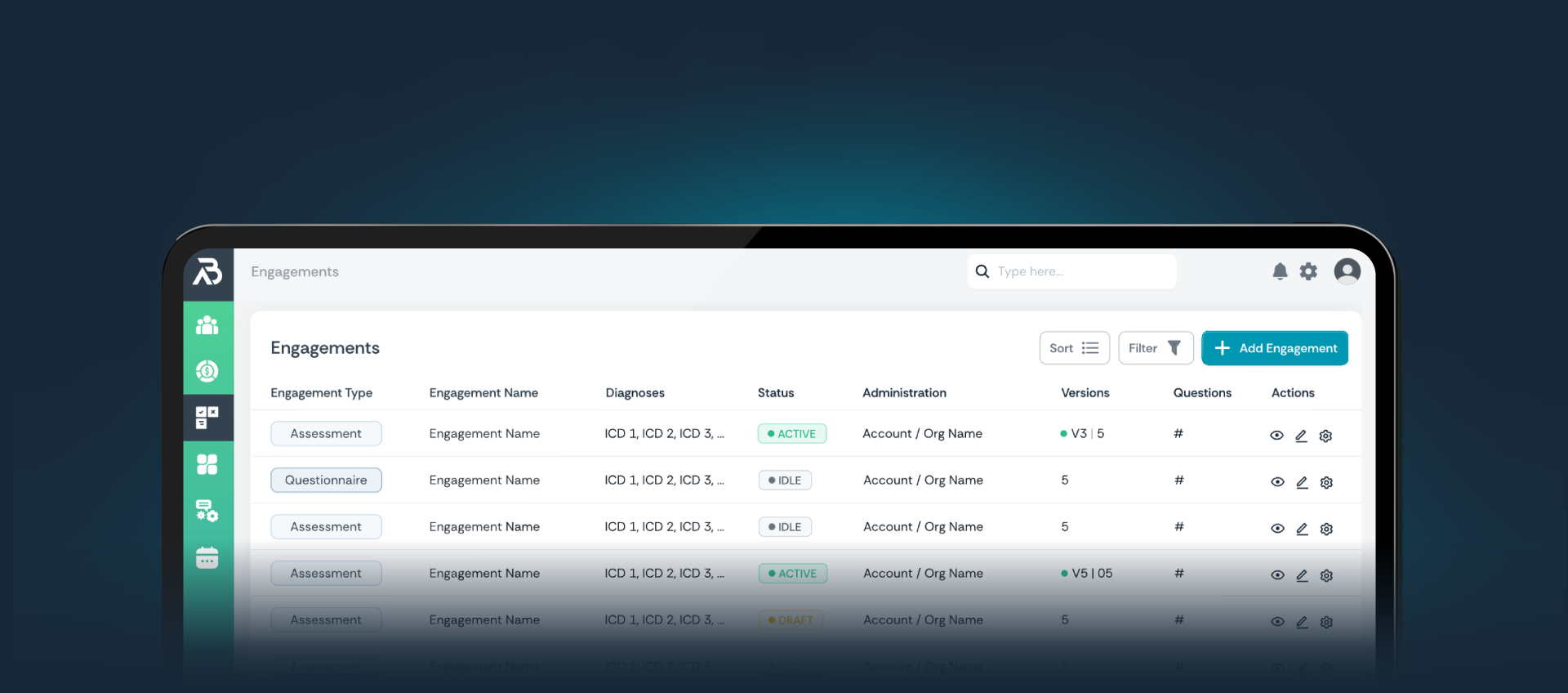Open the message settings sidebar icon
Screen dimensions: 1568x693
pyautogui.click(x=207, y=511)
